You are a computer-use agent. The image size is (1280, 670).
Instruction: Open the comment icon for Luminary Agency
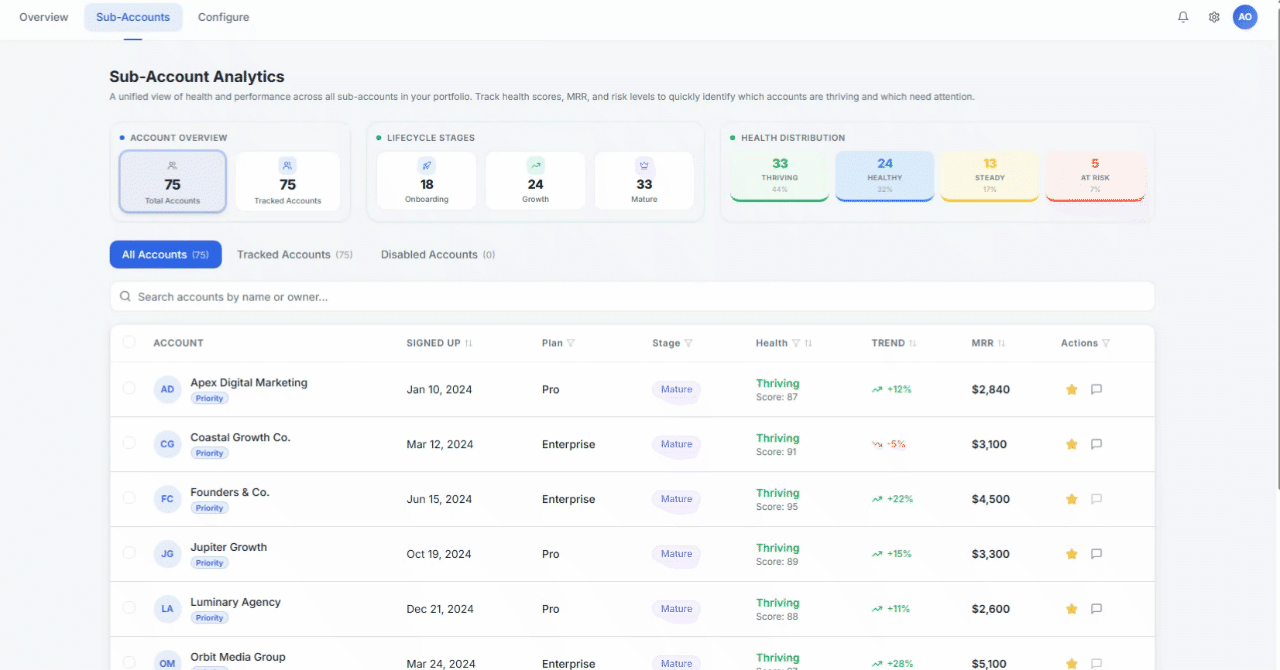pyautogui.click(x=1096, y=609)
